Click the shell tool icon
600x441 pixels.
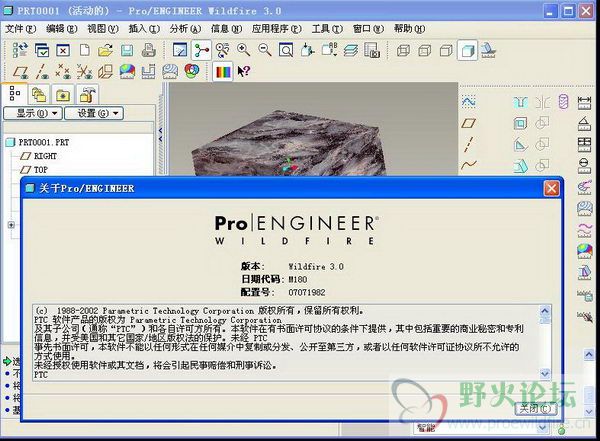520,123
